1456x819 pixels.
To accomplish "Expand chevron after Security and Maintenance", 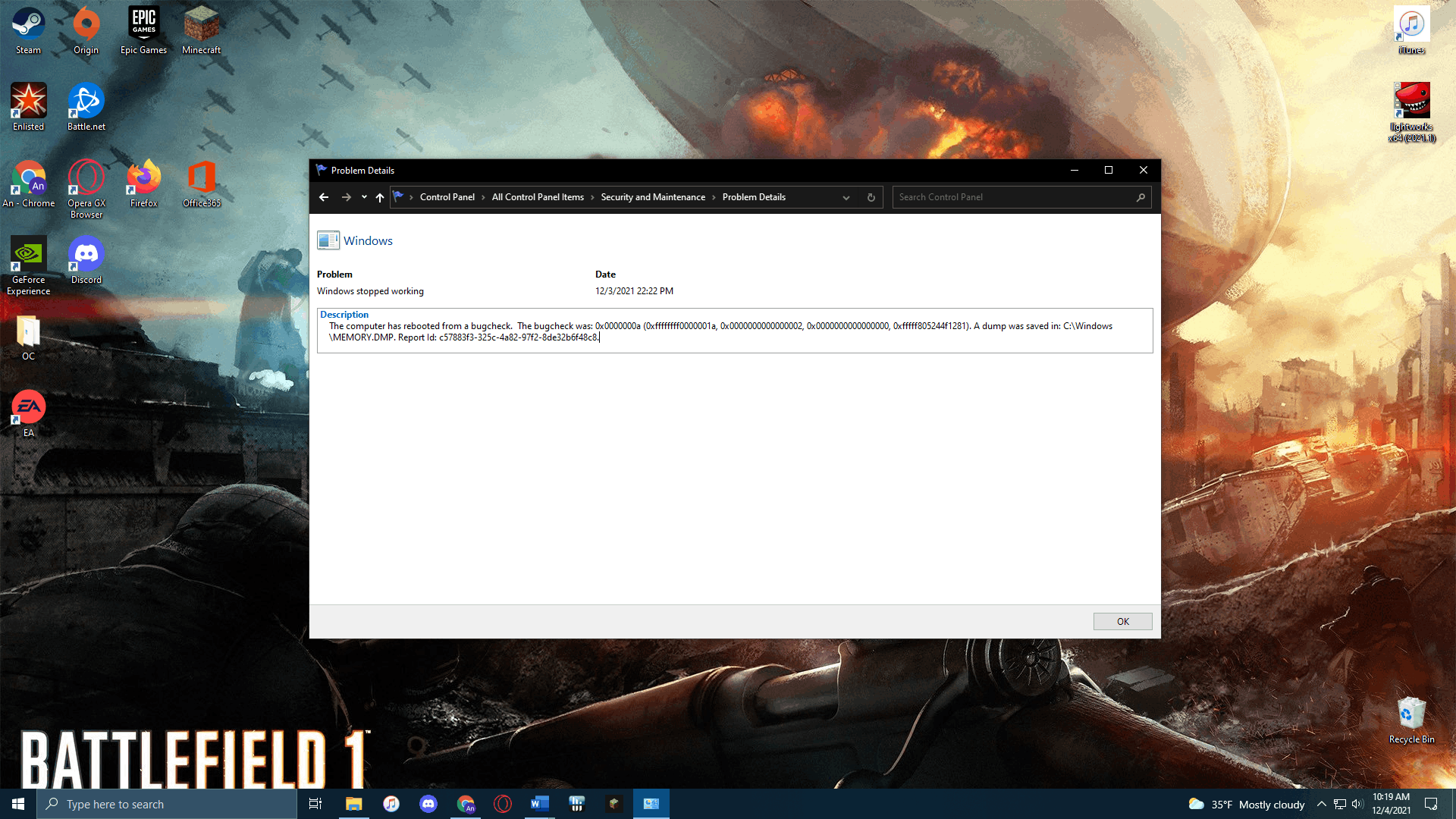I will (x=714, y=197).
